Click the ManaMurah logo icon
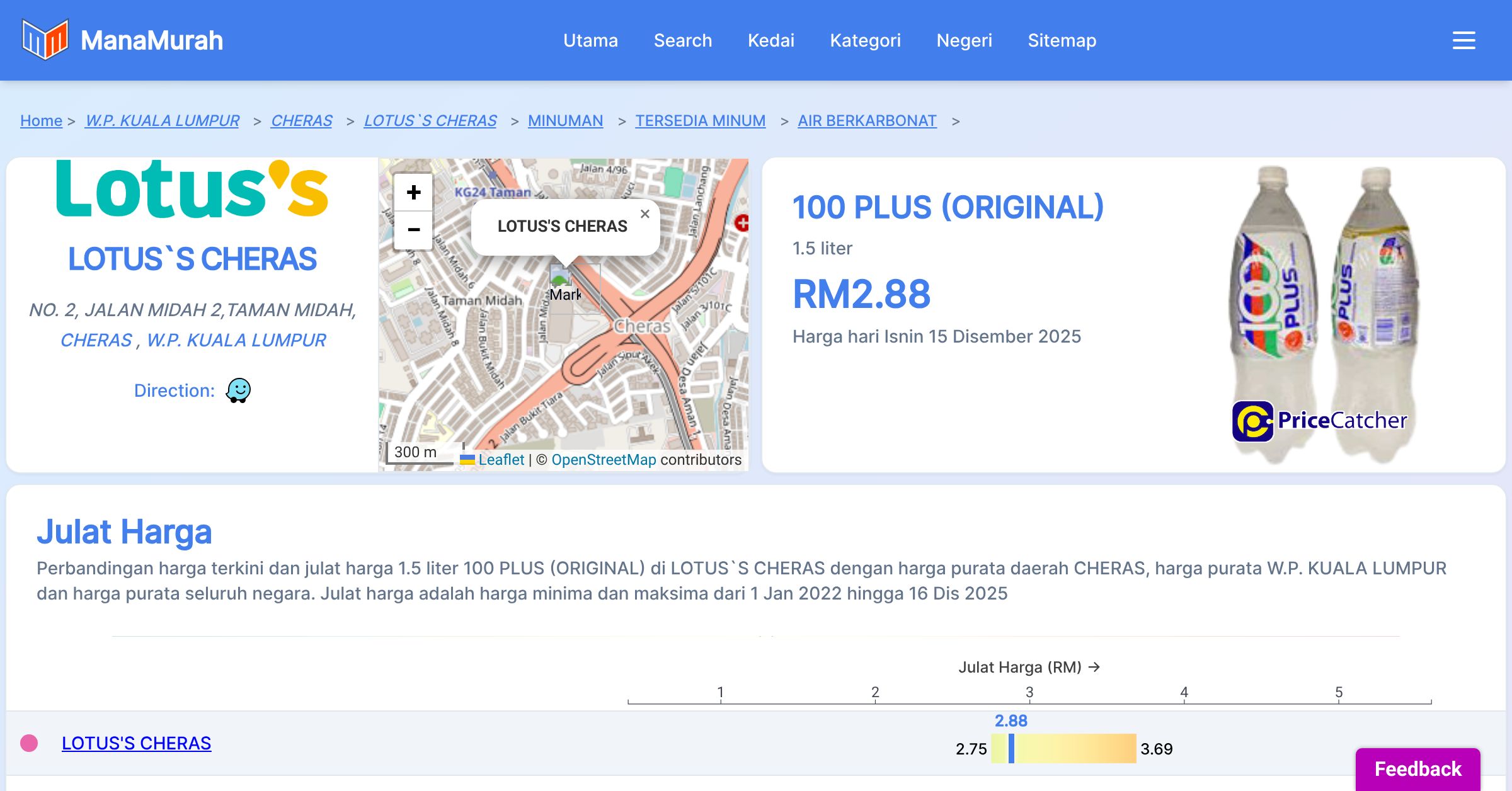1512x791 pixels. [x=45, y=39]
